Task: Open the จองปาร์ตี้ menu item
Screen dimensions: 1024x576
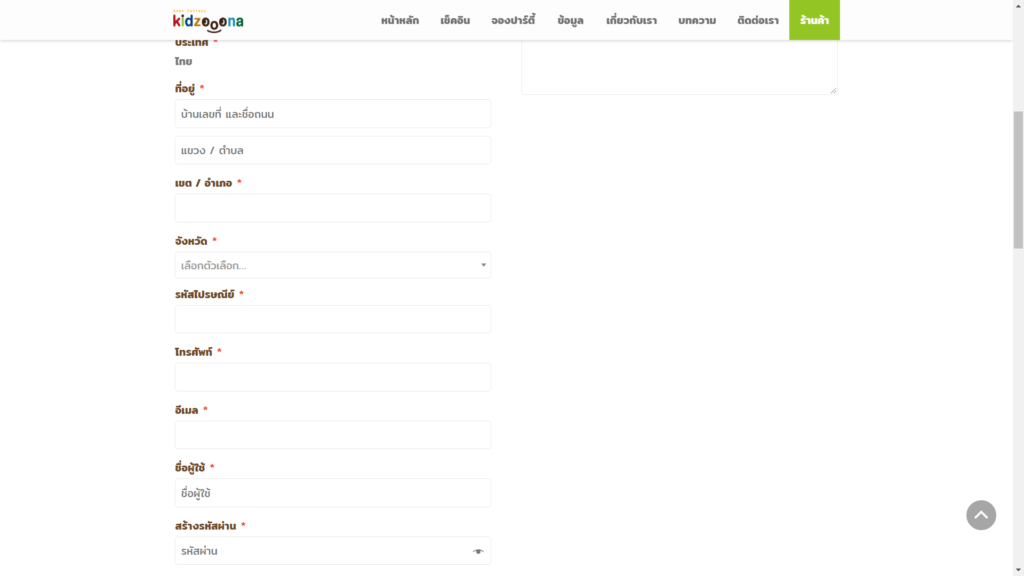Action: click(513, 20)
